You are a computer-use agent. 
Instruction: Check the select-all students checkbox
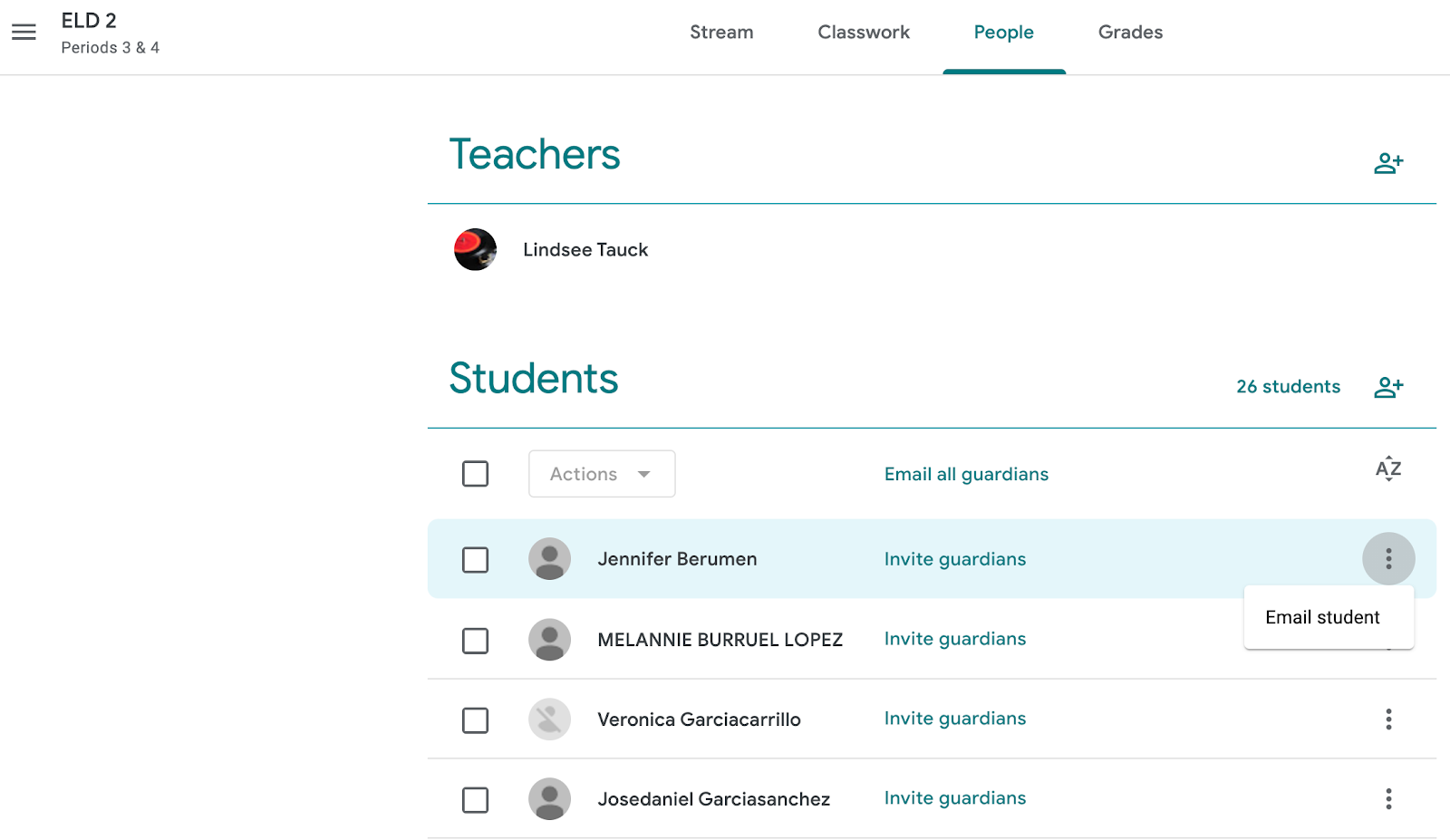(475, 474)
